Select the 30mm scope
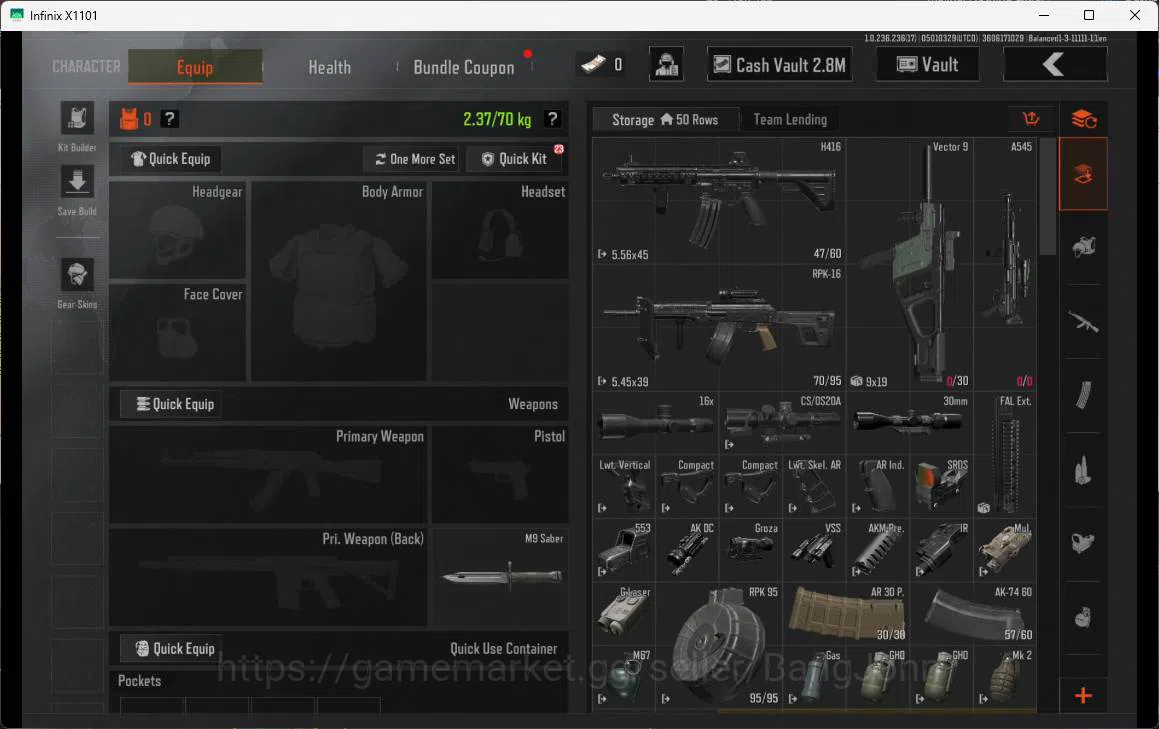The image size is (1159, 729). [910, 424]
